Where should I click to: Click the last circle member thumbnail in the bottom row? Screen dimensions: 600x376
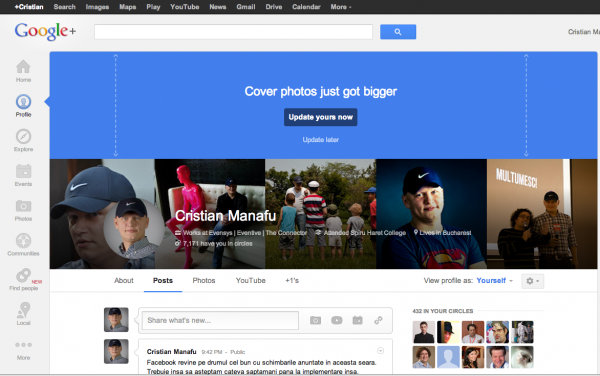click(522, 357)
